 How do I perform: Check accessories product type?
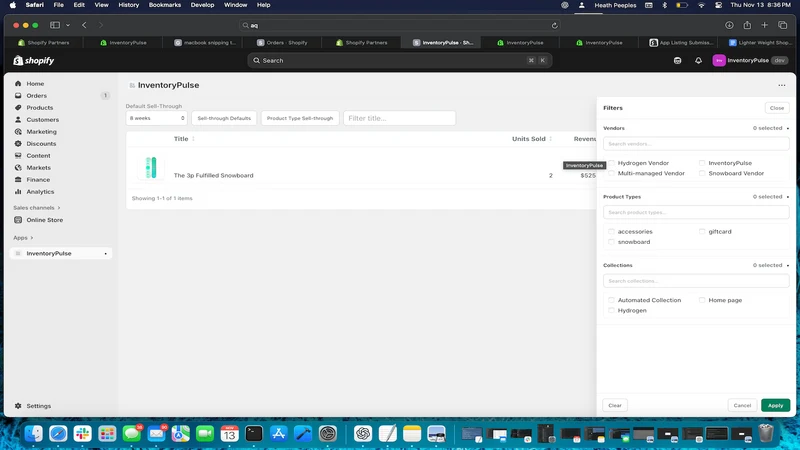pyautogui.click(x=611, y=232)
